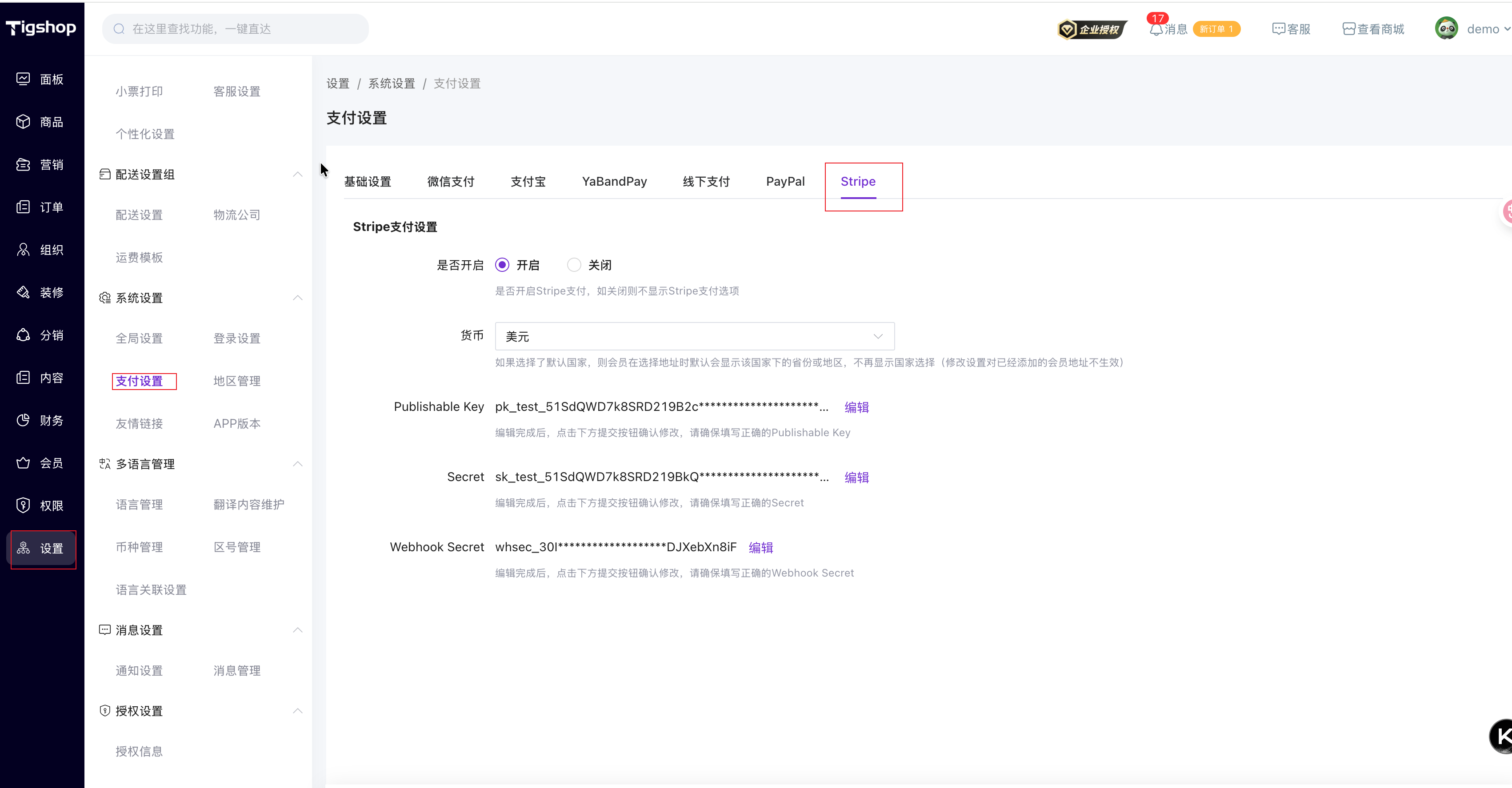Image resolution: width=1512 pixels, height=788 pixels.
Task: Click 编辑 link next to Publishable Key
Action: click(856, 407)
